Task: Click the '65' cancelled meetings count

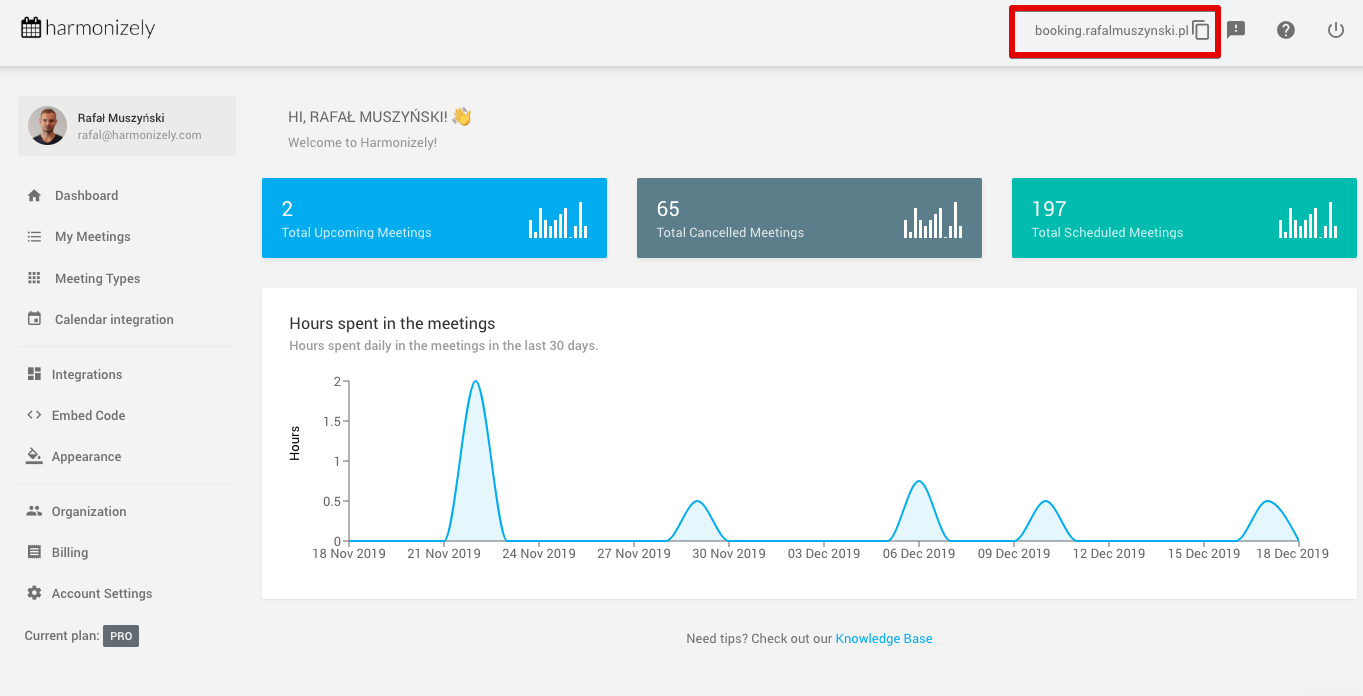Action: coord(668,208)
